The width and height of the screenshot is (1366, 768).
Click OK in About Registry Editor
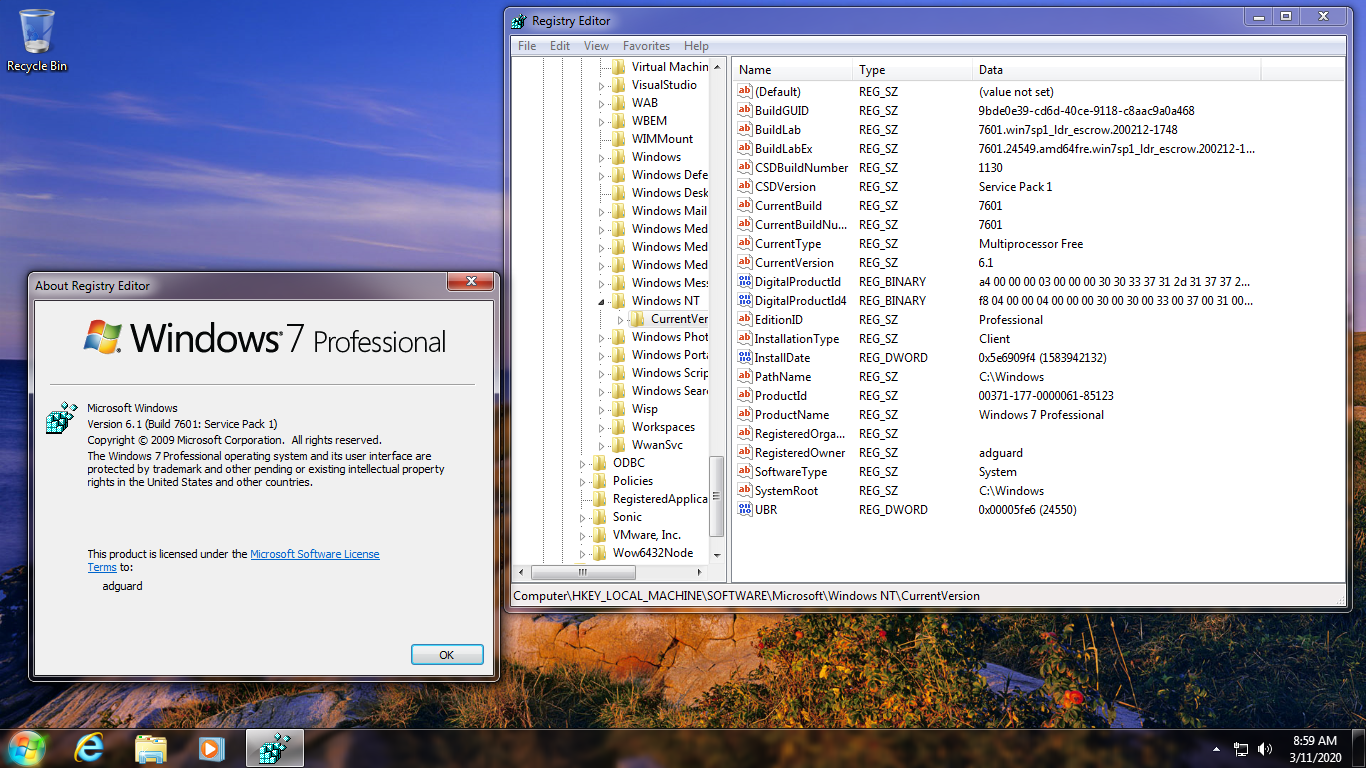coord(447,655)
